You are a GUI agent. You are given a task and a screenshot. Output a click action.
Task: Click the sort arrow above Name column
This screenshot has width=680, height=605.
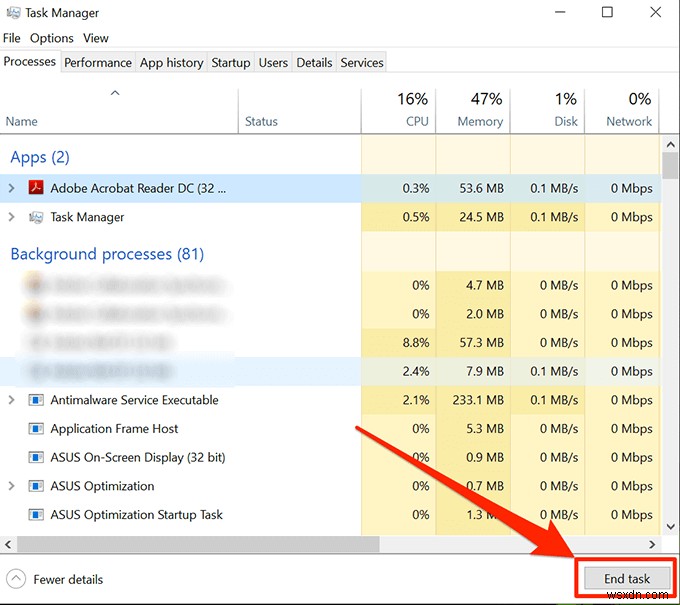(115, 93)
